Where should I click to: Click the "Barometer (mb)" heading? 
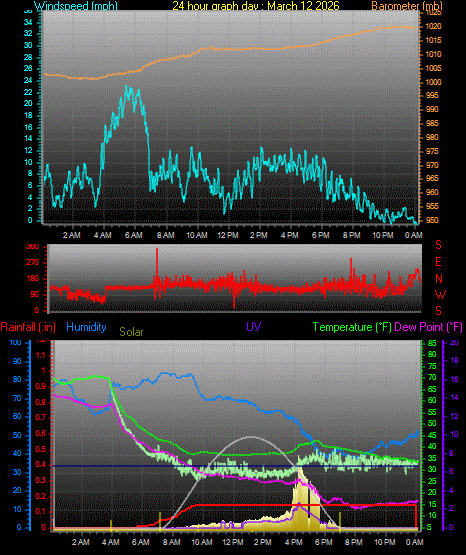[407, 5]
